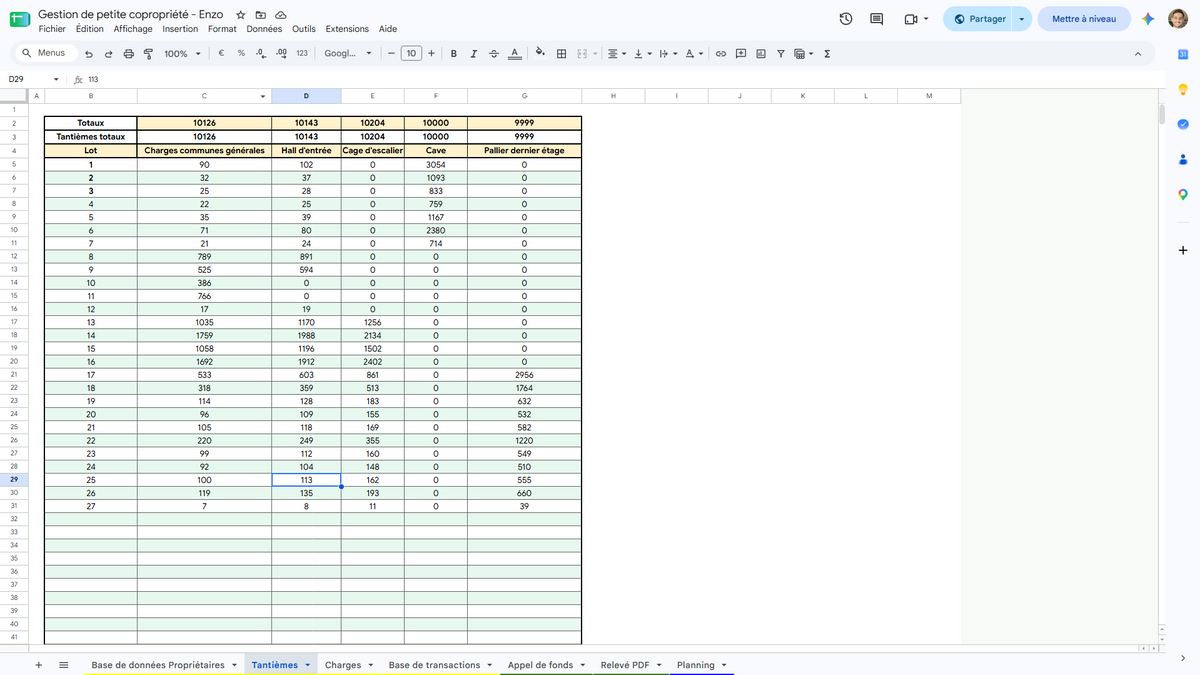Toggle italic formatting
This screenshot has width=1200, height=675.
[474, 54]
